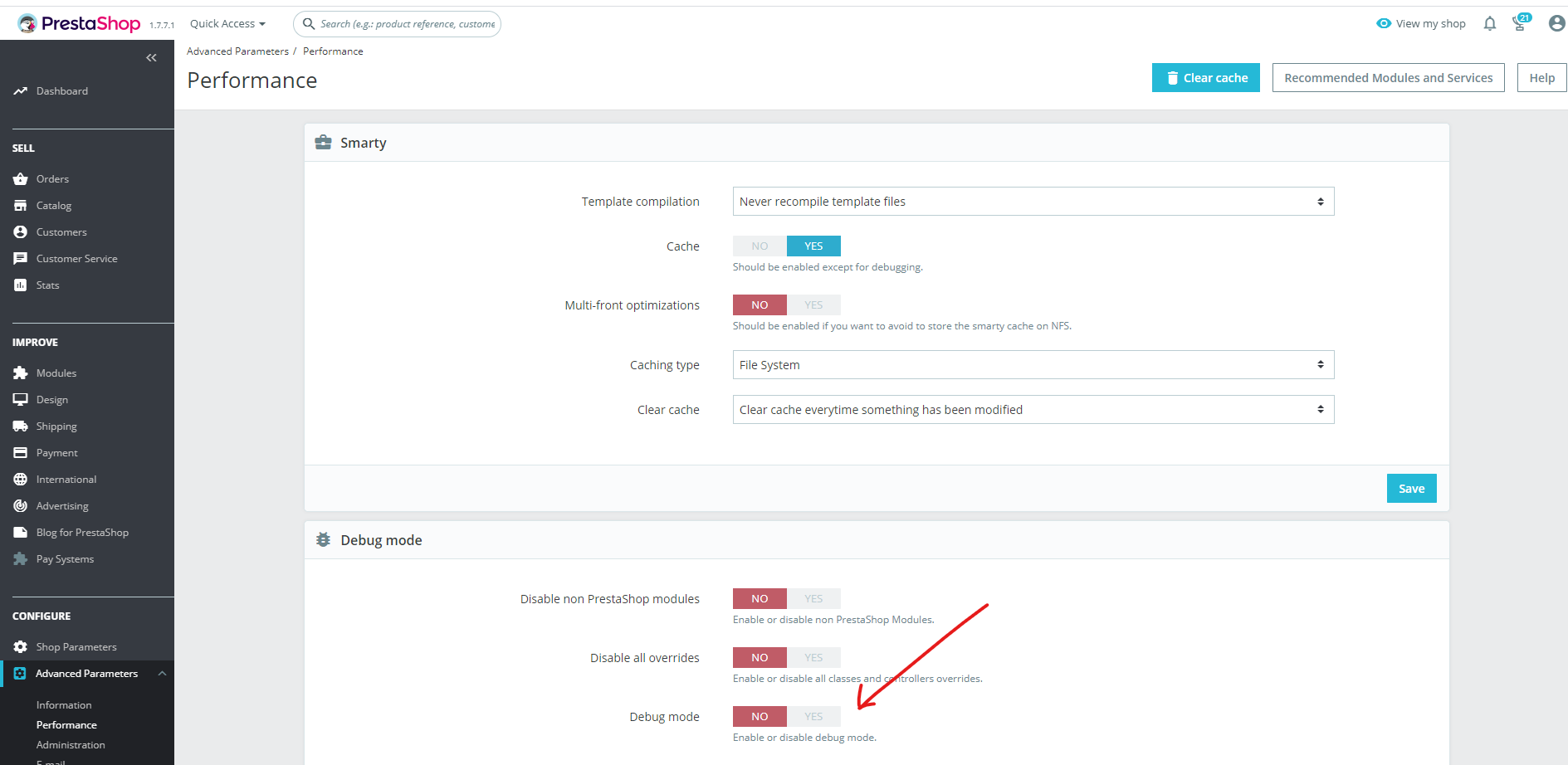This screenshot has width=1568, height=765.
Task: Set Disable all overrides to NO
Action: (x=760, y=658)
